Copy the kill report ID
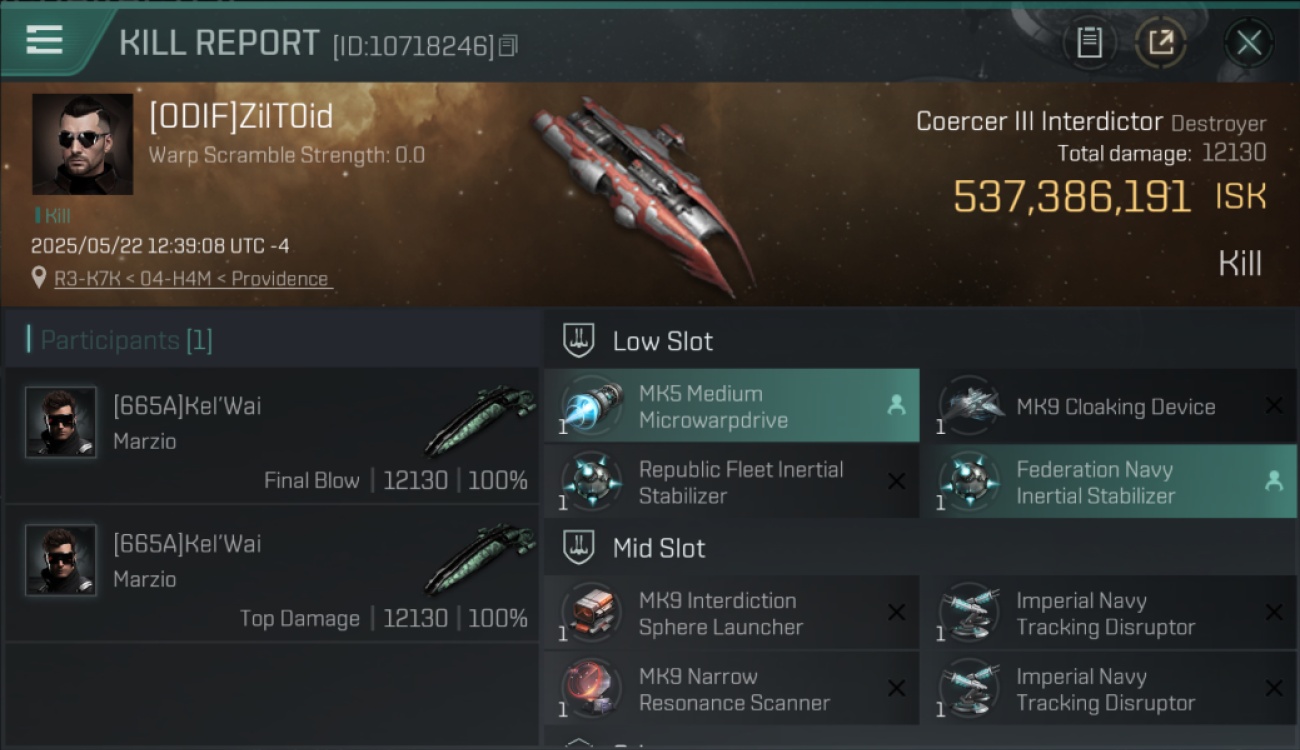1300x750 pixels. tap(508, 45)
